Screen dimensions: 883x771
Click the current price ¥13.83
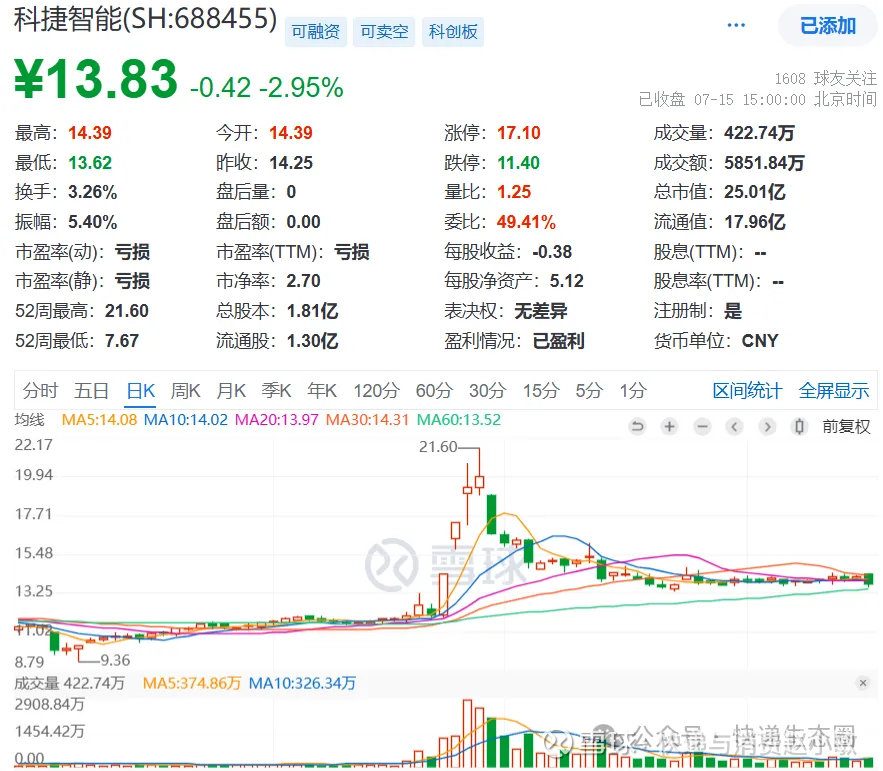click(x=96, y=79)
